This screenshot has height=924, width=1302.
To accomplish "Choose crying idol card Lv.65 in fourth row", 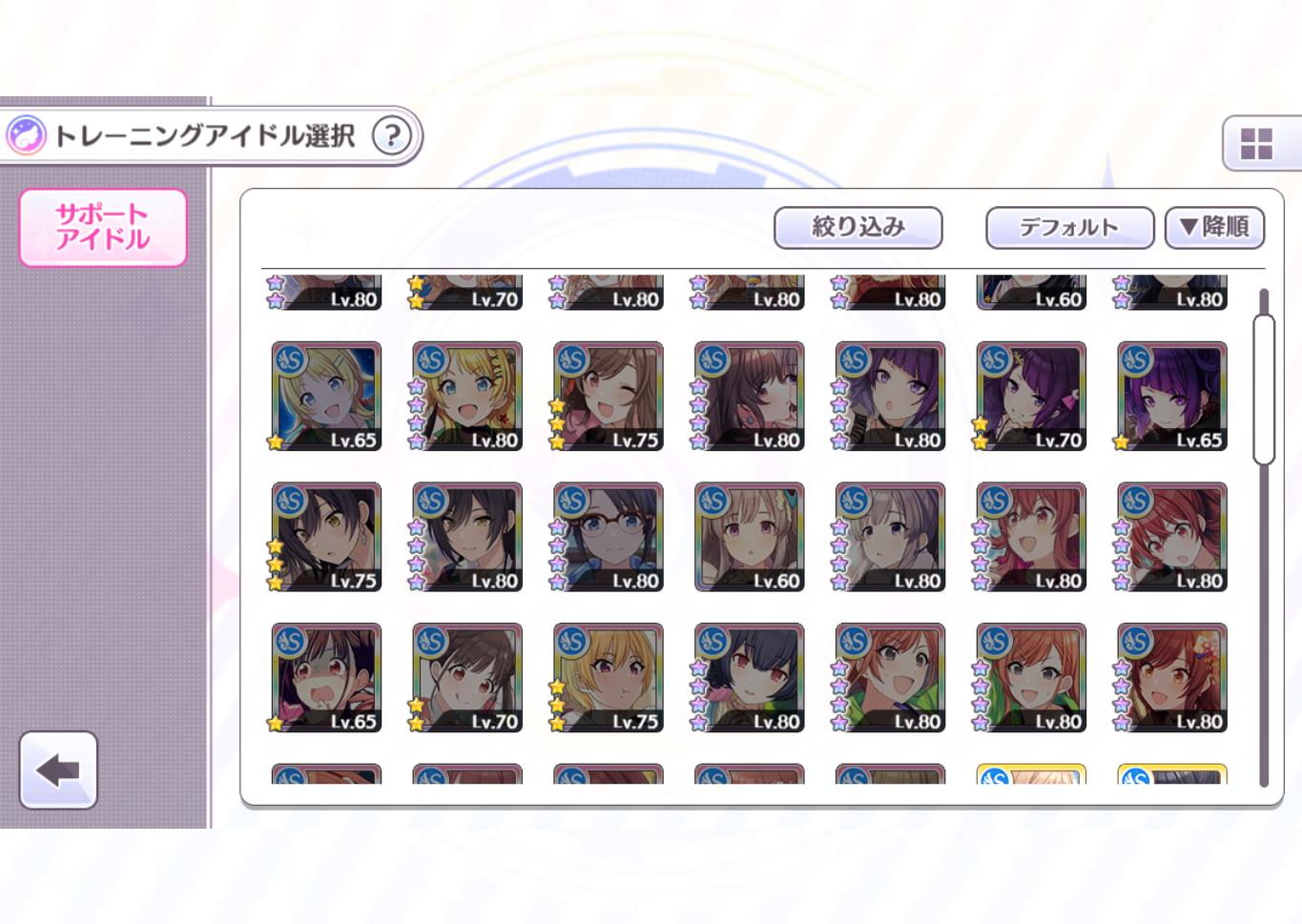I will (x=326, y=678).
